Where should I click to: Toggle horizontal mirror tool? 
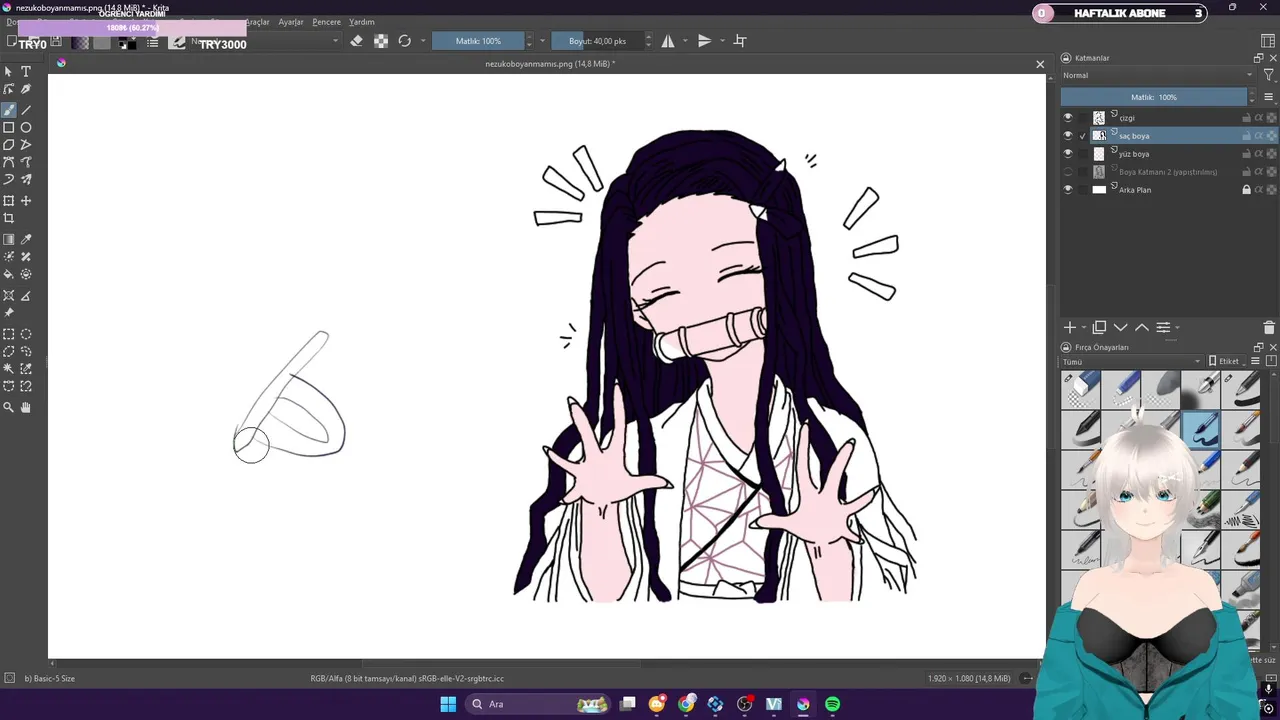(x=668, y=41)
